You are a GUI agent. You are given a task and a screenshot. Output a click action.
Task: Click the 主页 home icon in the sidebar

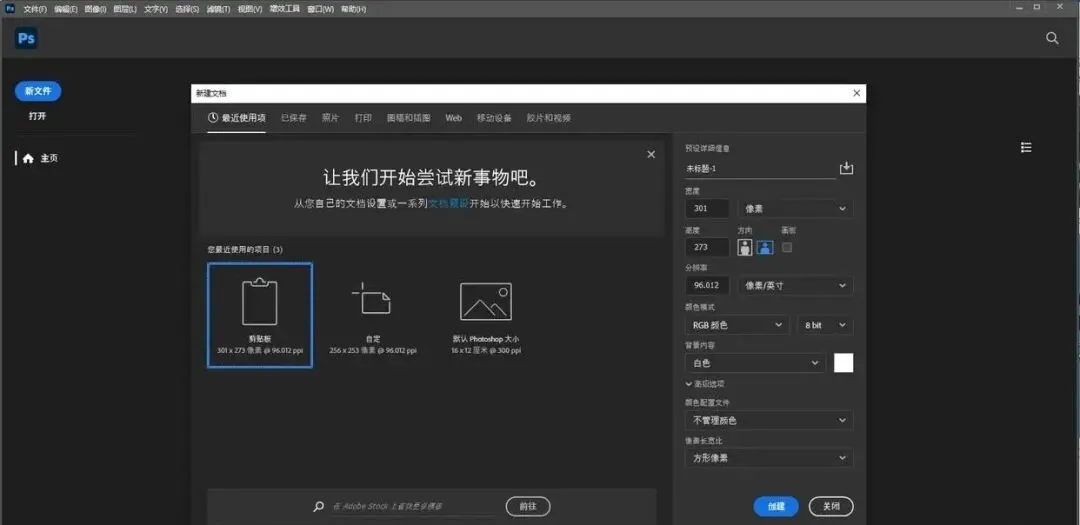pos(28,158)
